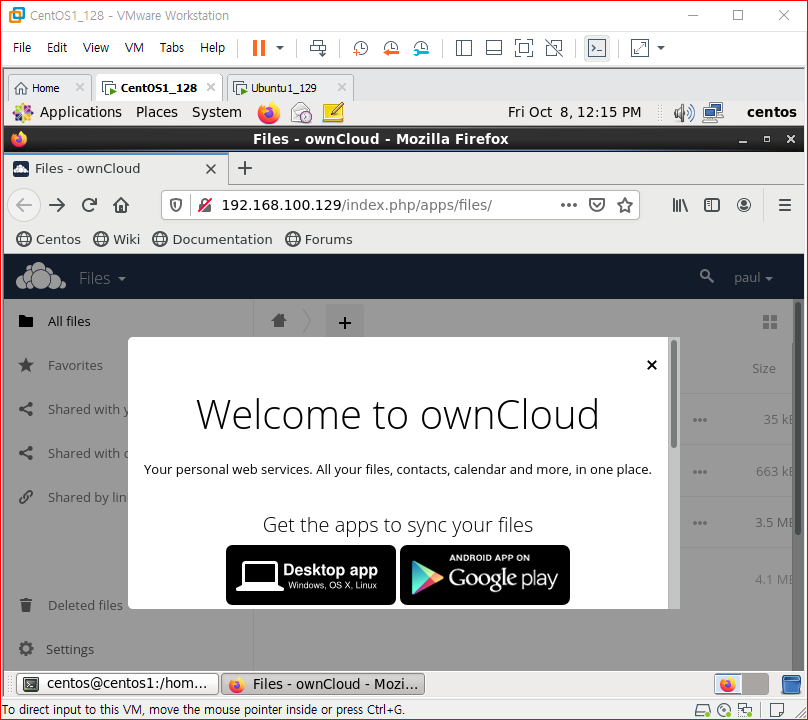Image resolution: width=808 pixels, height=720 pixels.
Task: Open the VMware Edit menu
Action: (x=57, y=47)
